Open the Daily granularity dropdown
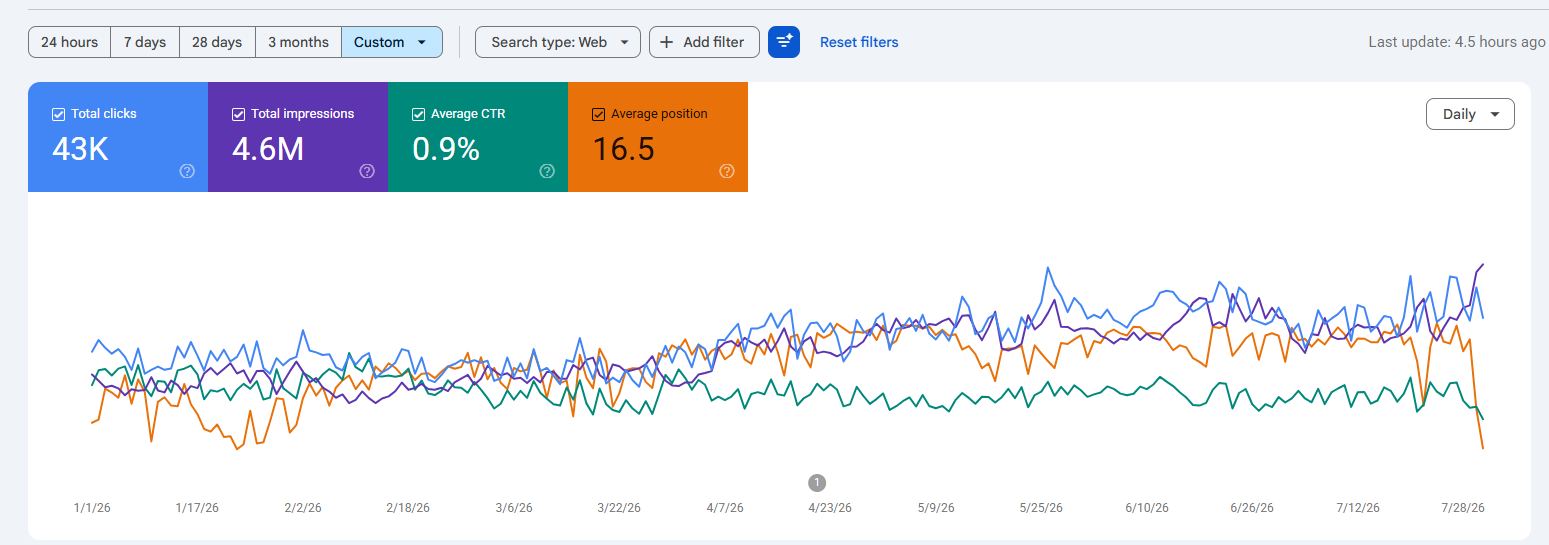This screenshot has height=545, width=1549. click(1470, 114)
